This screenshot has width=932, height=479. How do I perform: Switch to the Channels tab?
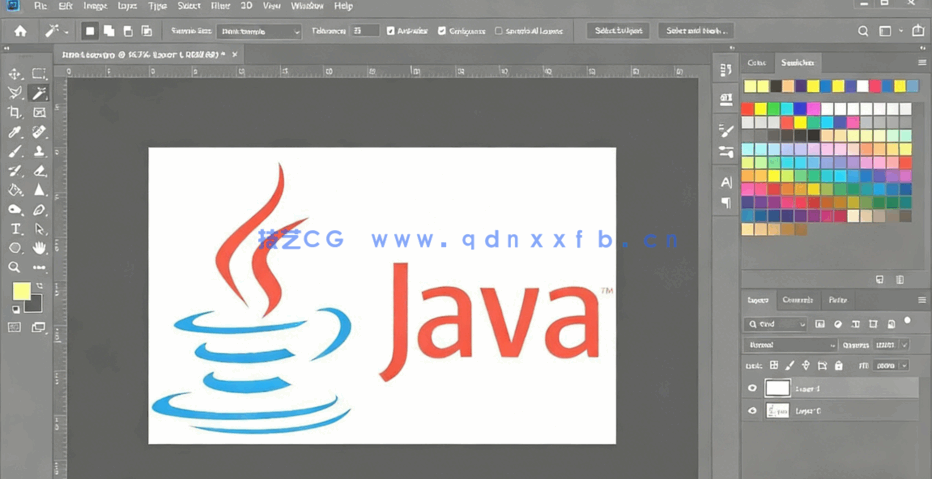coord(797,300)
